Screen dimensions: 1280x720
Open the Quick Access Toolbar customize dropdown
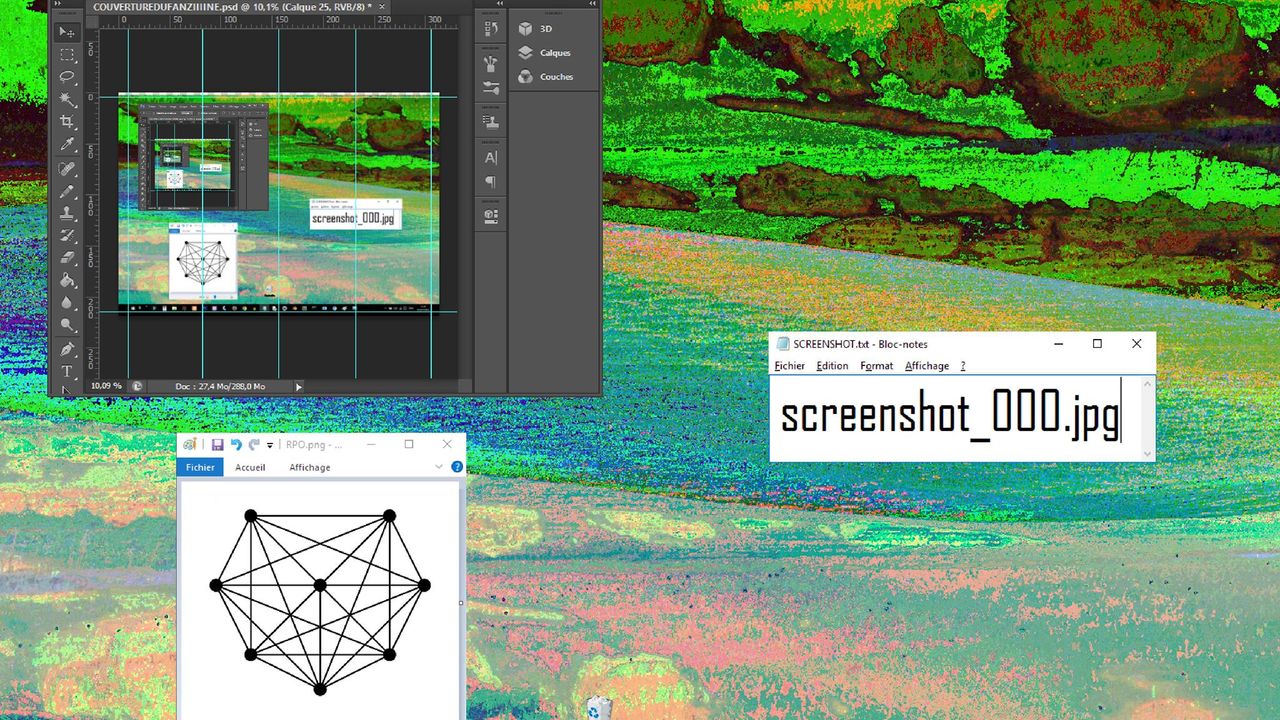(x=270, y=445)
